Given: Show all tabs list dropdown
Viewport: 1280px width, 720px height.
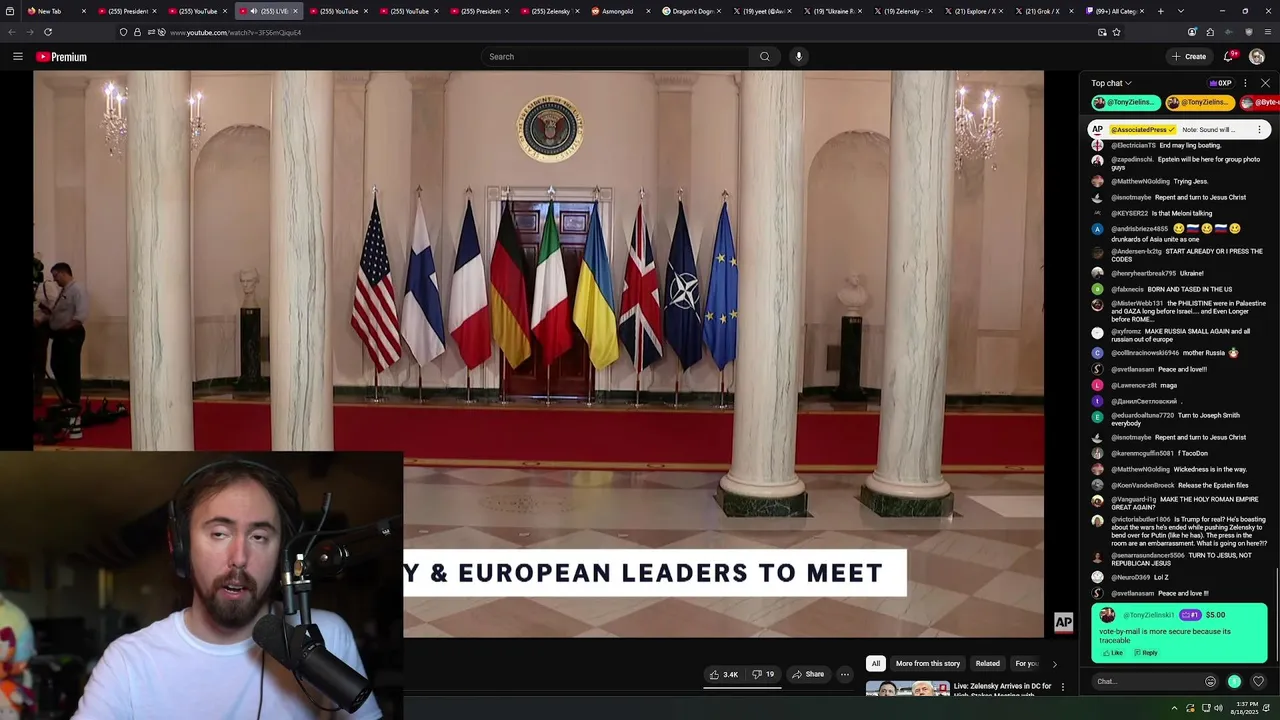Looking at the screenshot, I should 1181,11.
